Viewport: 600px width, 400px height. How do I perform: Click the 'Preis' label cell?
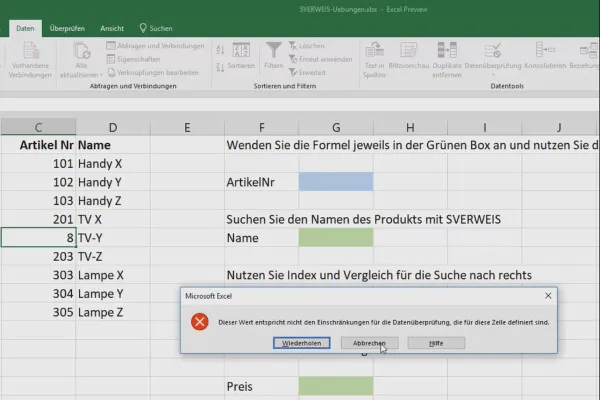(x=261, y=386)
